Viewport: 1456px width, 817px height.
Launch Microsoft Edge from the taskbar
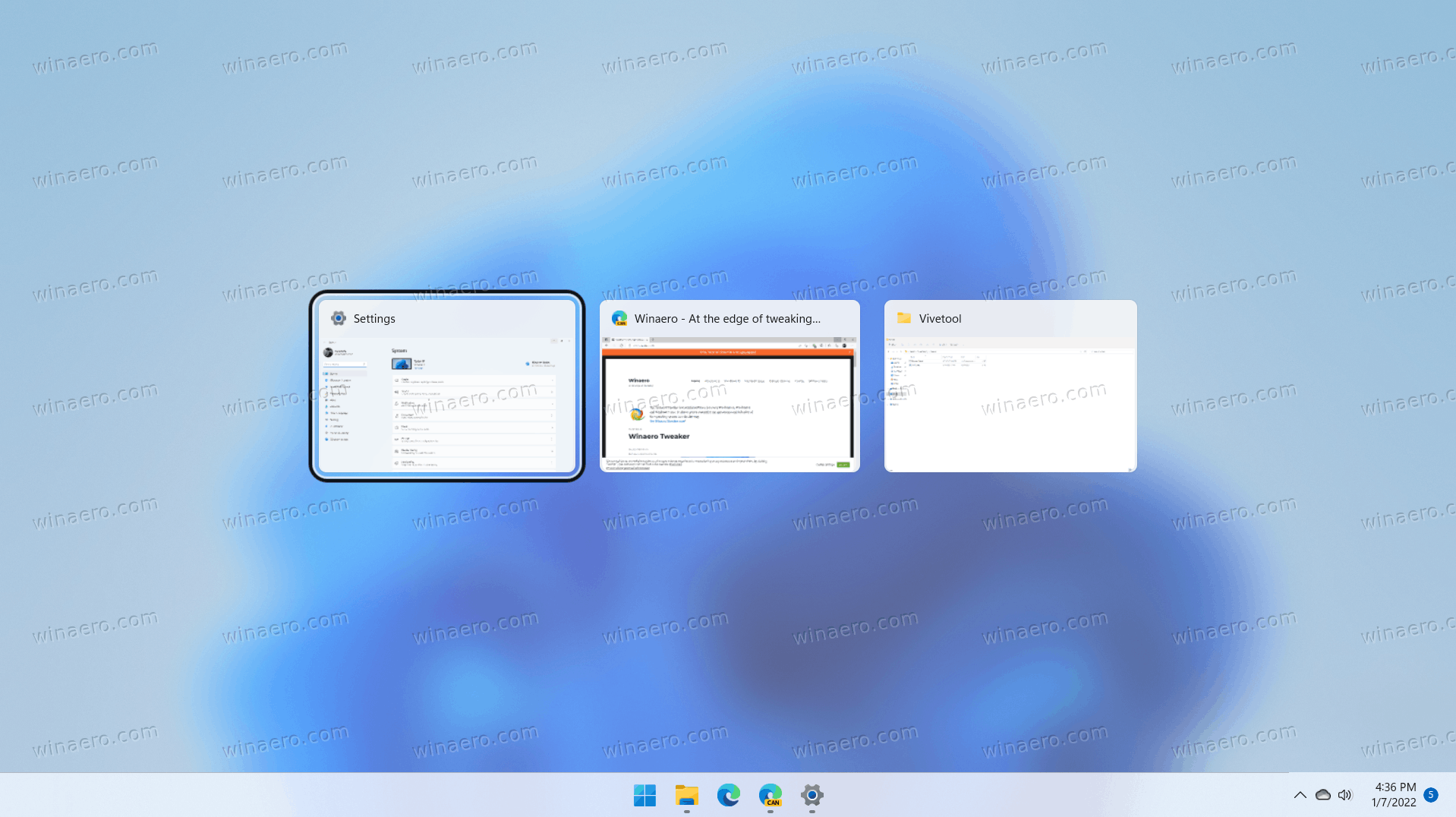[x=728, y=795]
